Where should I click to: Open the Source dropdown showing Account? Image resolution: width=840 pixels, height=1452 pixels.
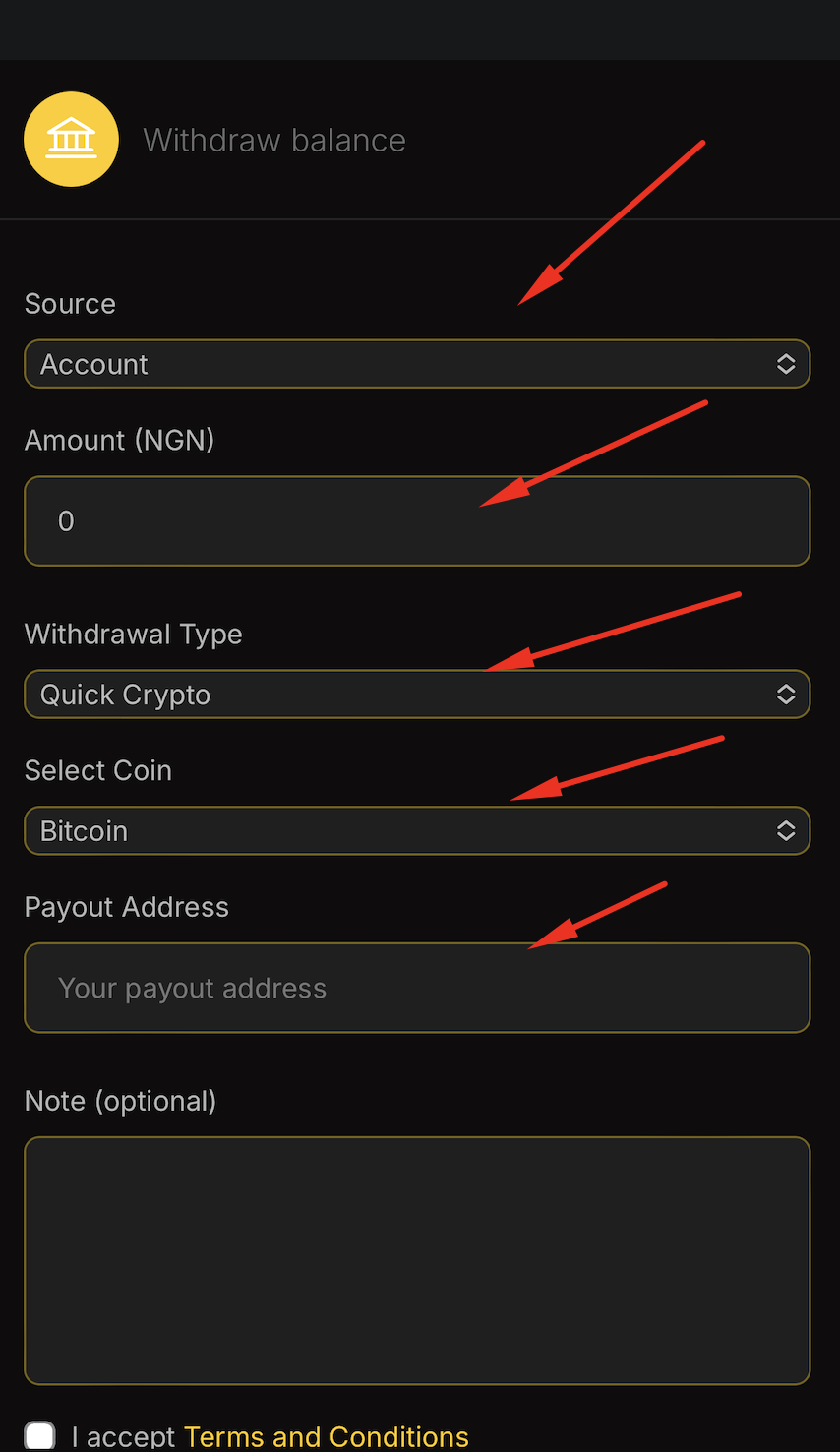point(393,364)
